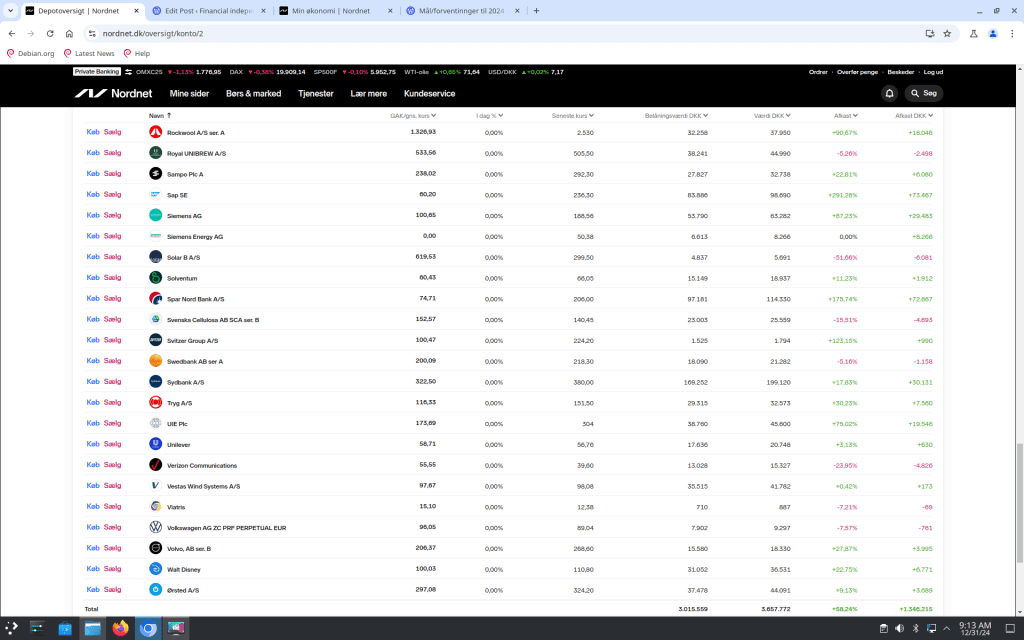1024x640 pixels.
Task: Open the Ørsted A/S stock link
Action: pos(183,590)
